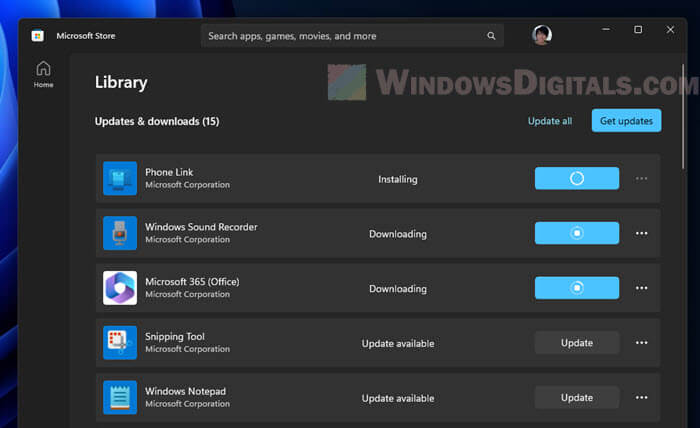
Task: Click the Installing status of Phone Link
Action: 398,179
